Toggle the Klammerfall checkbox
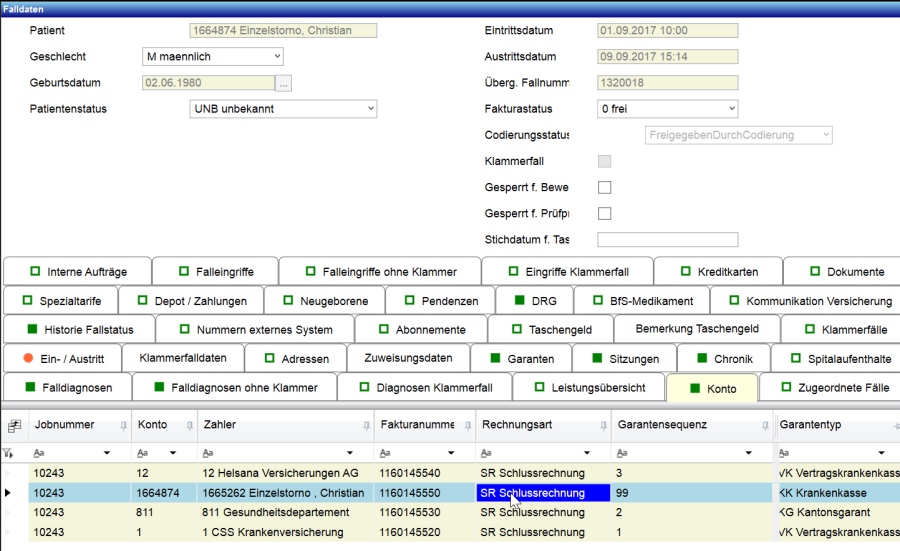900x551 pixels. pyautogui.click(x=604, y=161)
